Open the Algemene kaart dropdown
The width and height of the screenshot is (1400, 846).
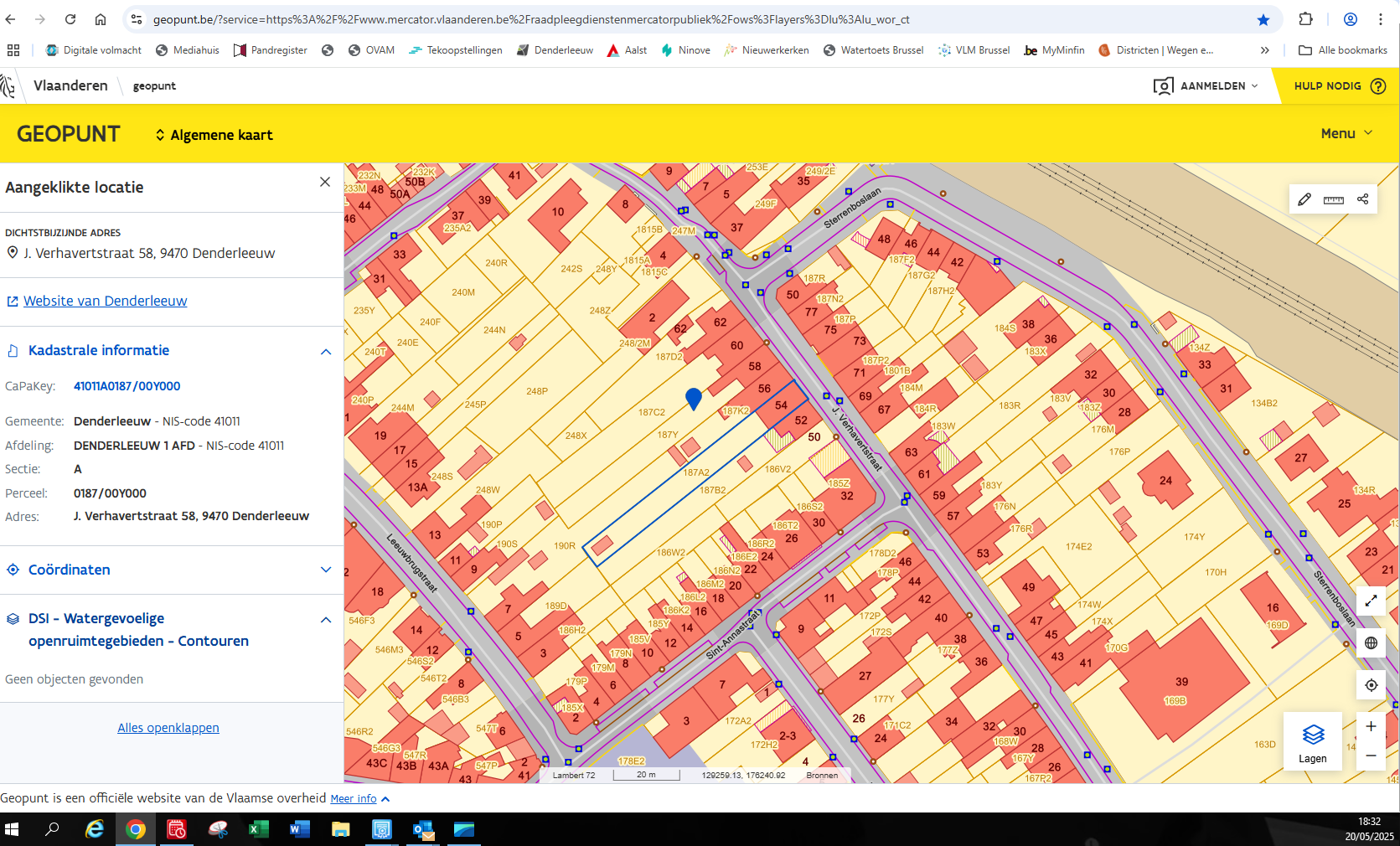[214, 135]
